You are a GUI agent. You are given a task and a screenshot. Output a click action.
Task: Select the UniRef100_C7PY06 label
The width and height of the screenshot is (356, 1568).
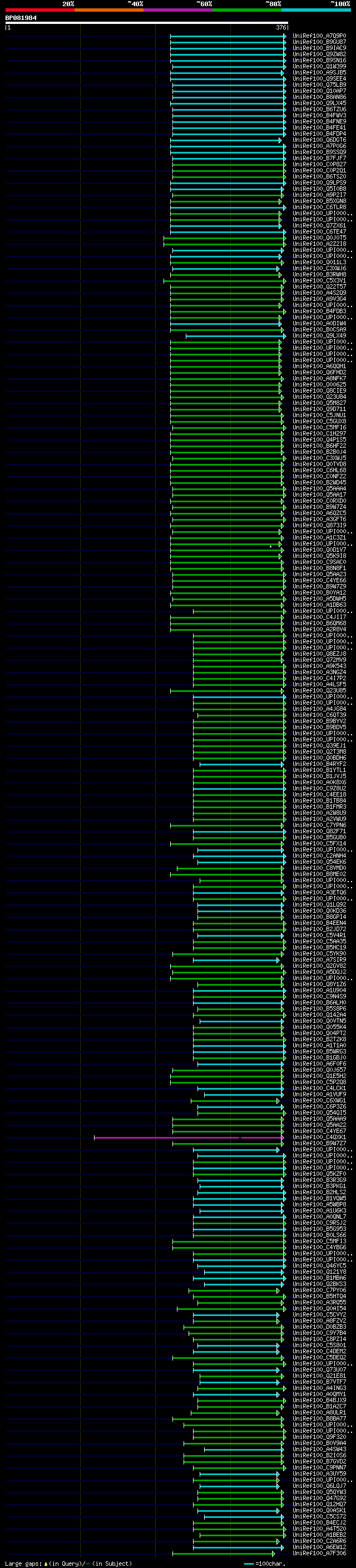(319, 1290)
